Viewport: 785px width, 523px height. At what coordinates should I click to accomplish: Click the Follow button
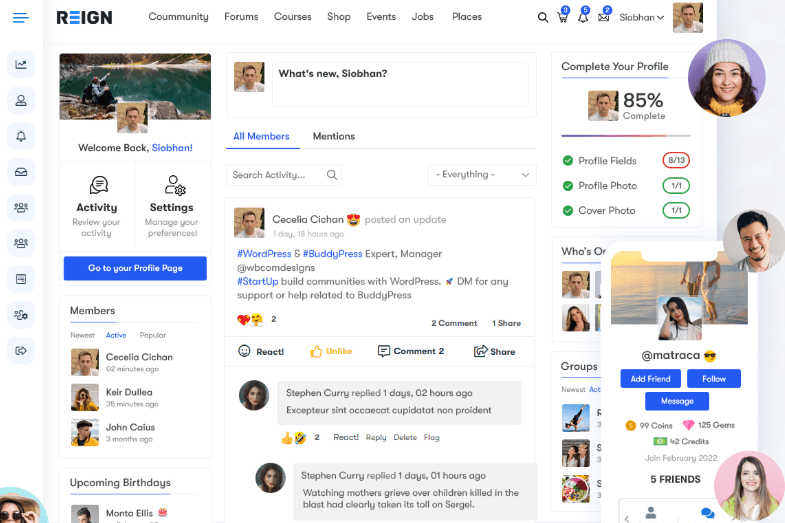click(714, 379)
